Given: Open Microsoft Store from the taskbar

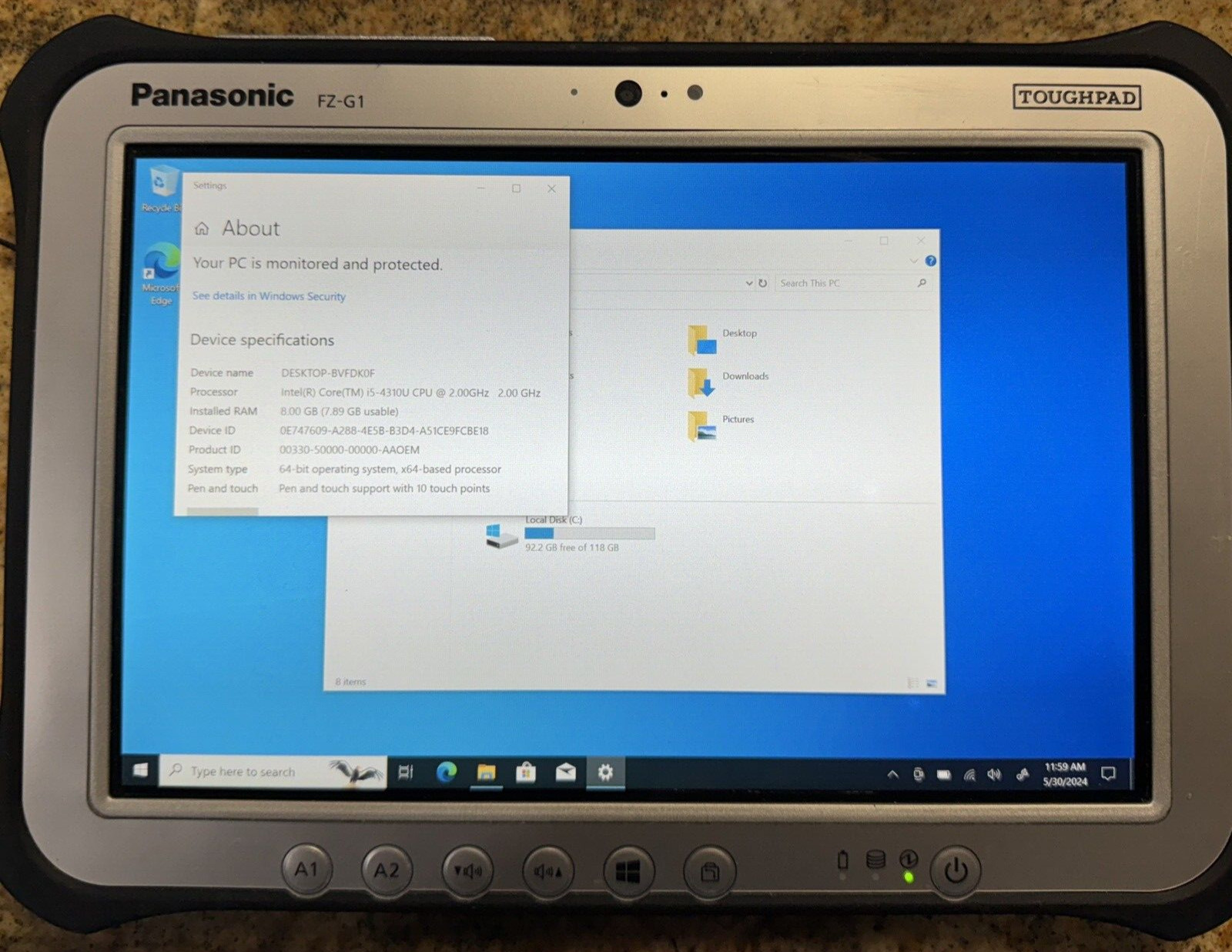Looking at the screenshot, I should point(526,772).
